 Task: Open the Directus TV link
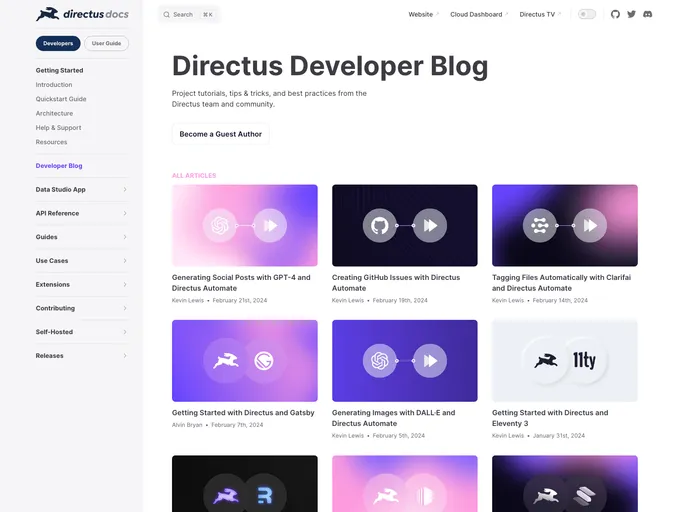[540, 14]
